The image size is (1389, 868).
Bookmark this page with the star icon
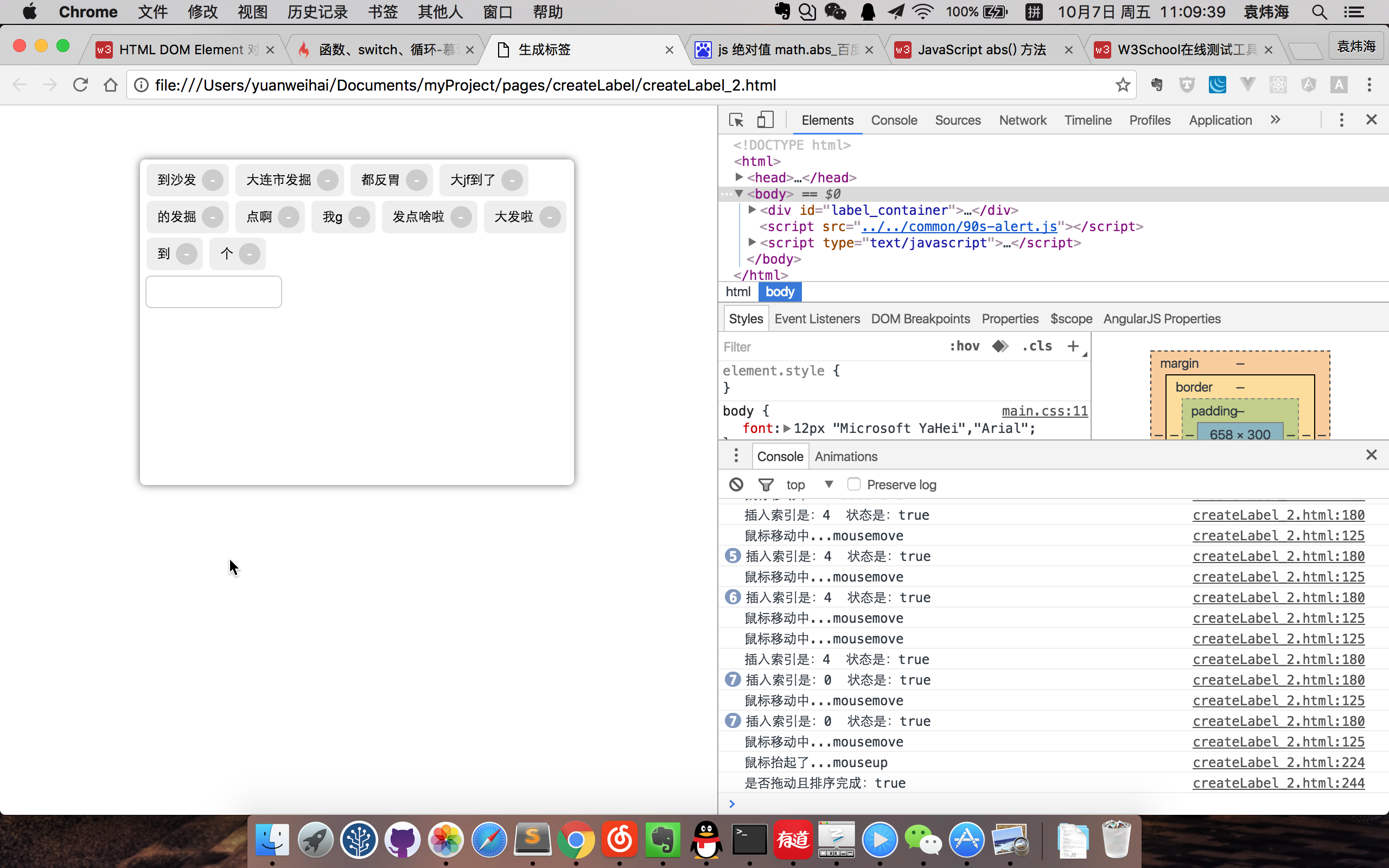pos(1123,85)
